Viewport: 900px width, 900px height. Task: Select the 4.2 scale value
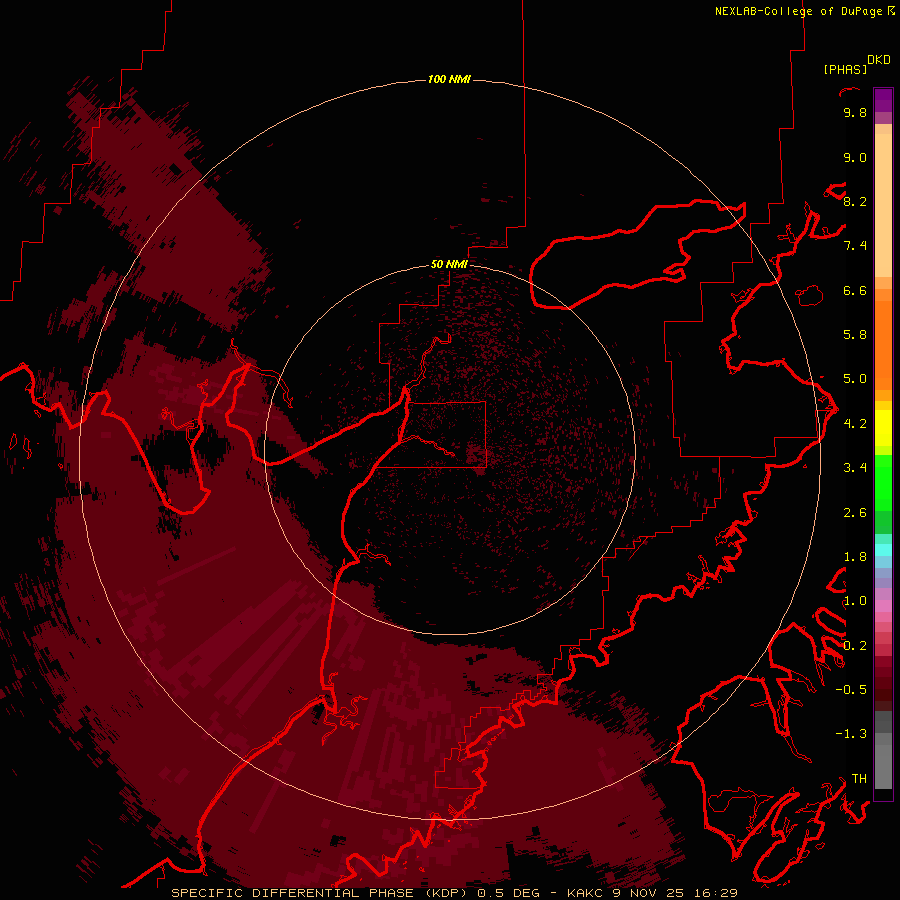point(855,424)
